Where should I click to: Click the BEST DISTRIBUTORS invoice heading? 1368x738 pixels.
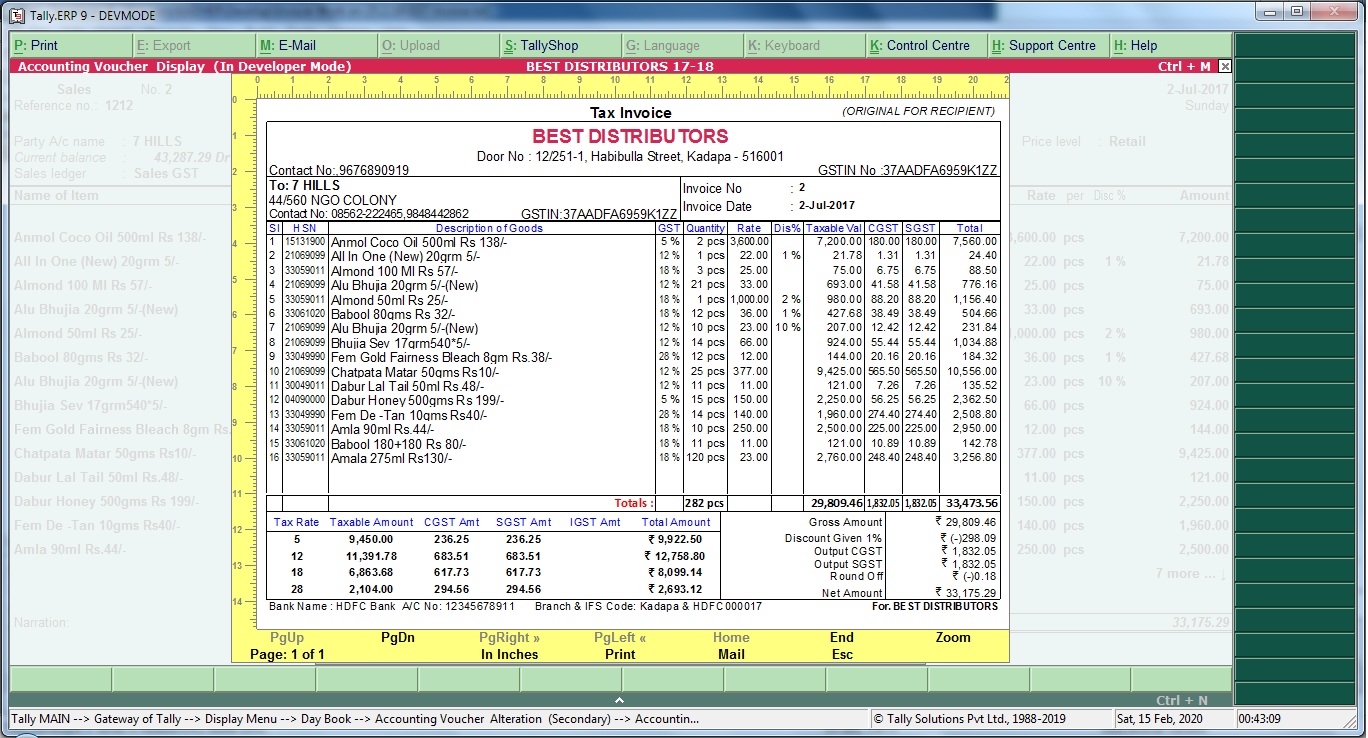click(x=630, y=136)
